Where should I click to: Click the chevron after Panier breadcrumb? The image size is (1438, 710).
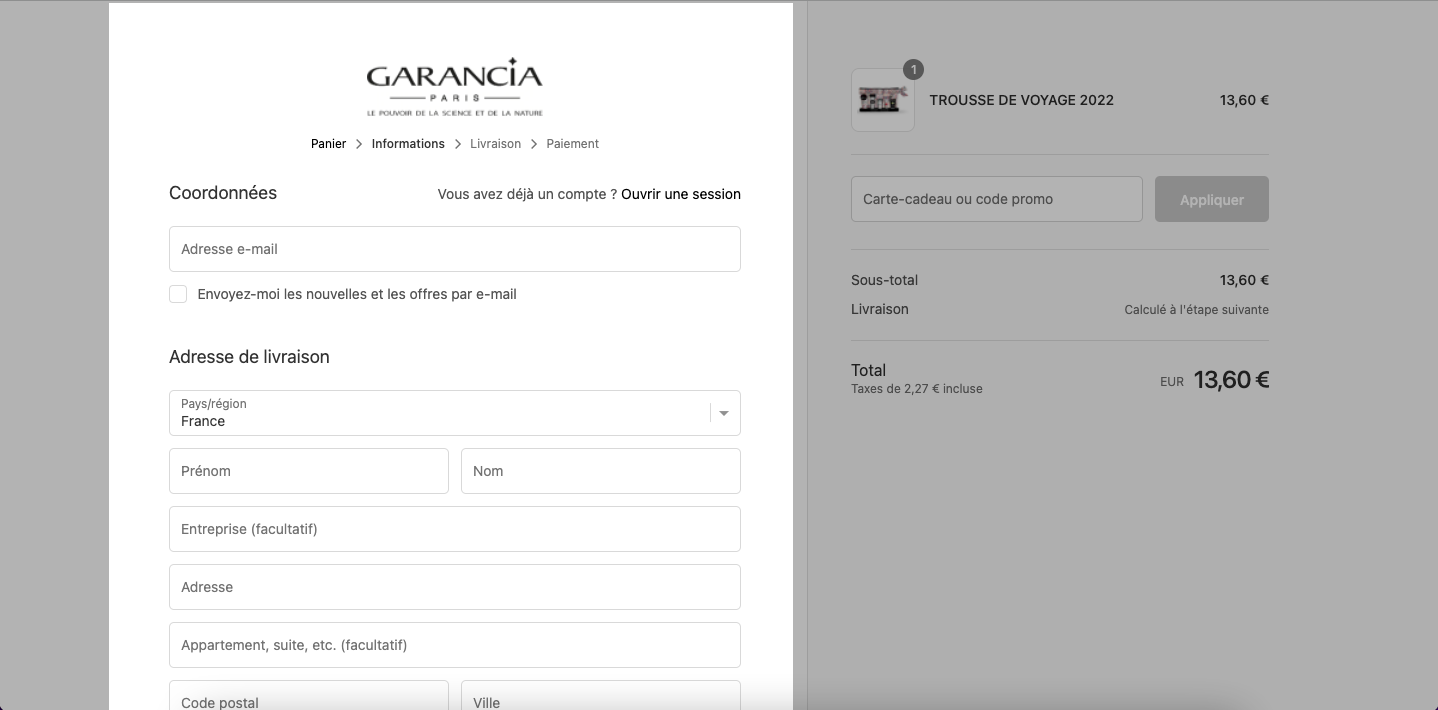click(x=359, y=144)
